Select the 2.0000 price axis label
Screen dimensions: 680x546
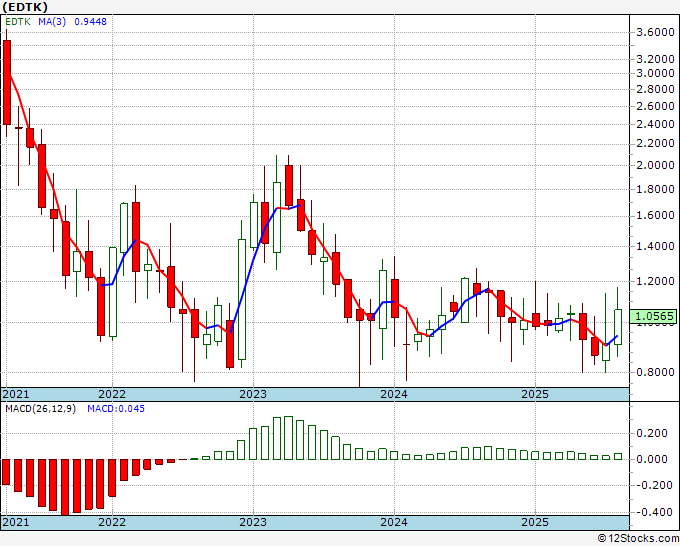(x=655, y=165)
